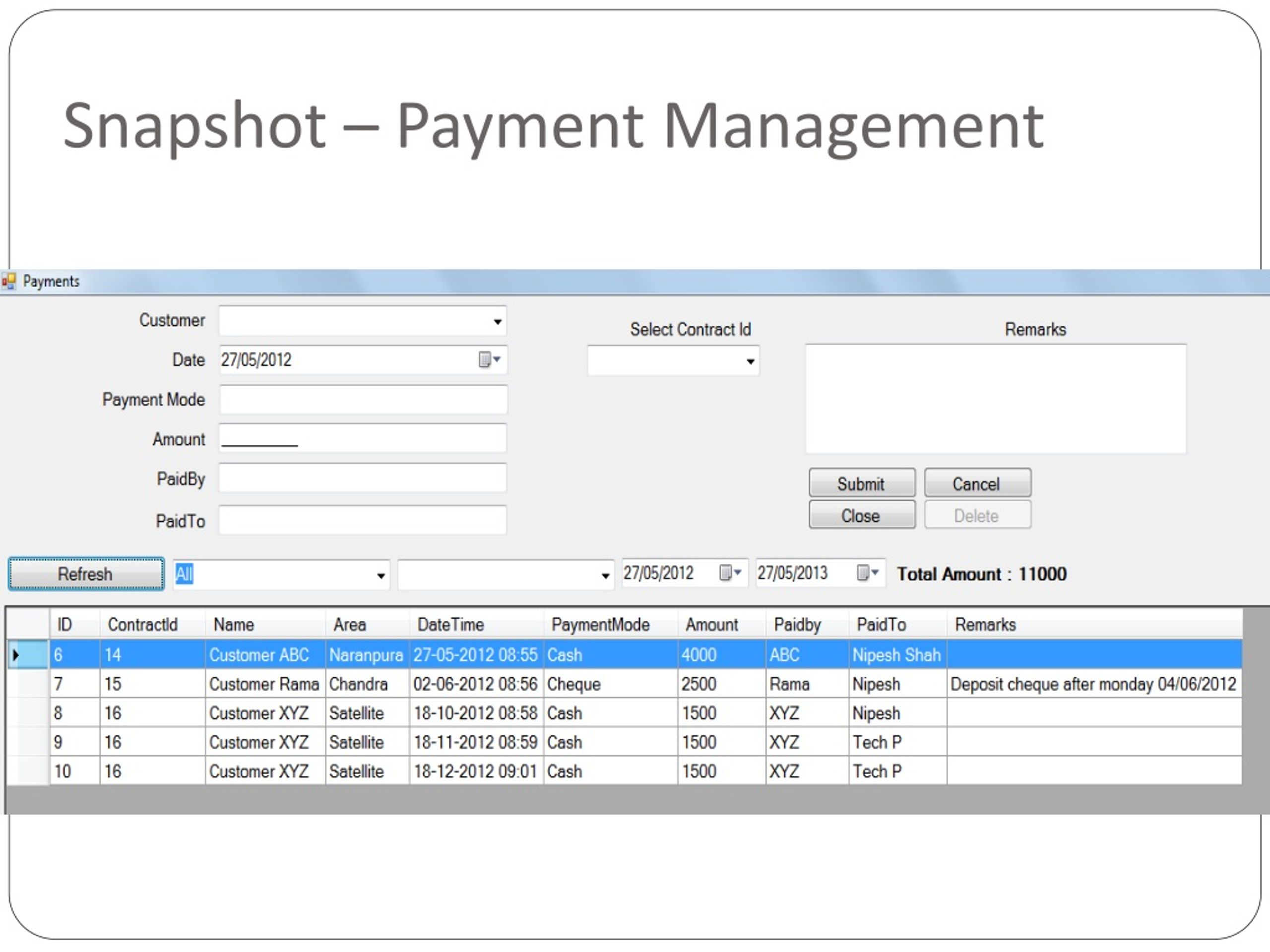Click the Cancel button
This screenshot has height=952, width=1270.
(977, 483)
